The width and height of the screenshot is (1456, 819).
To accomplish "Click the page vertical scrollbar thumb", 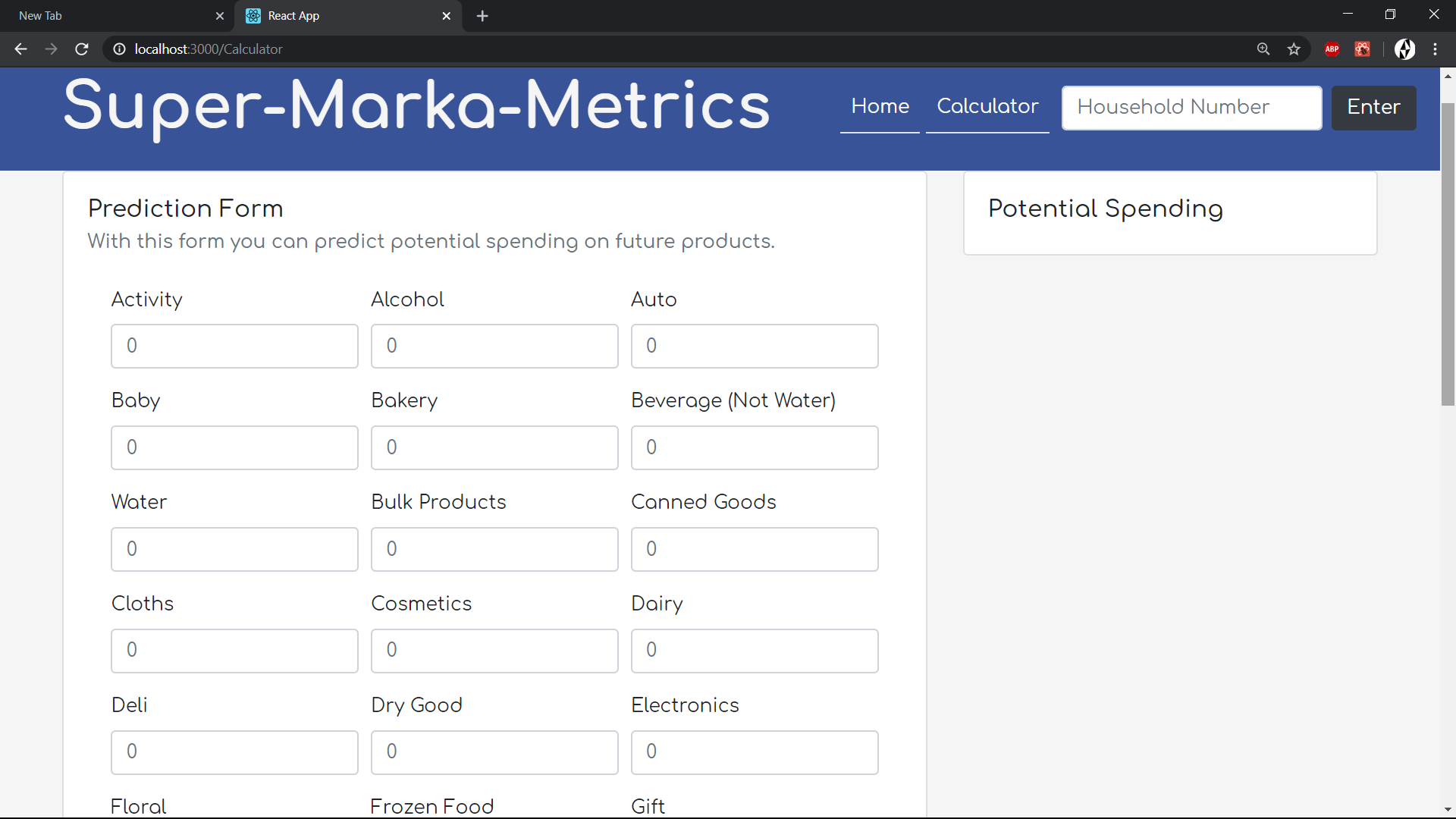I will [1448, 254].
